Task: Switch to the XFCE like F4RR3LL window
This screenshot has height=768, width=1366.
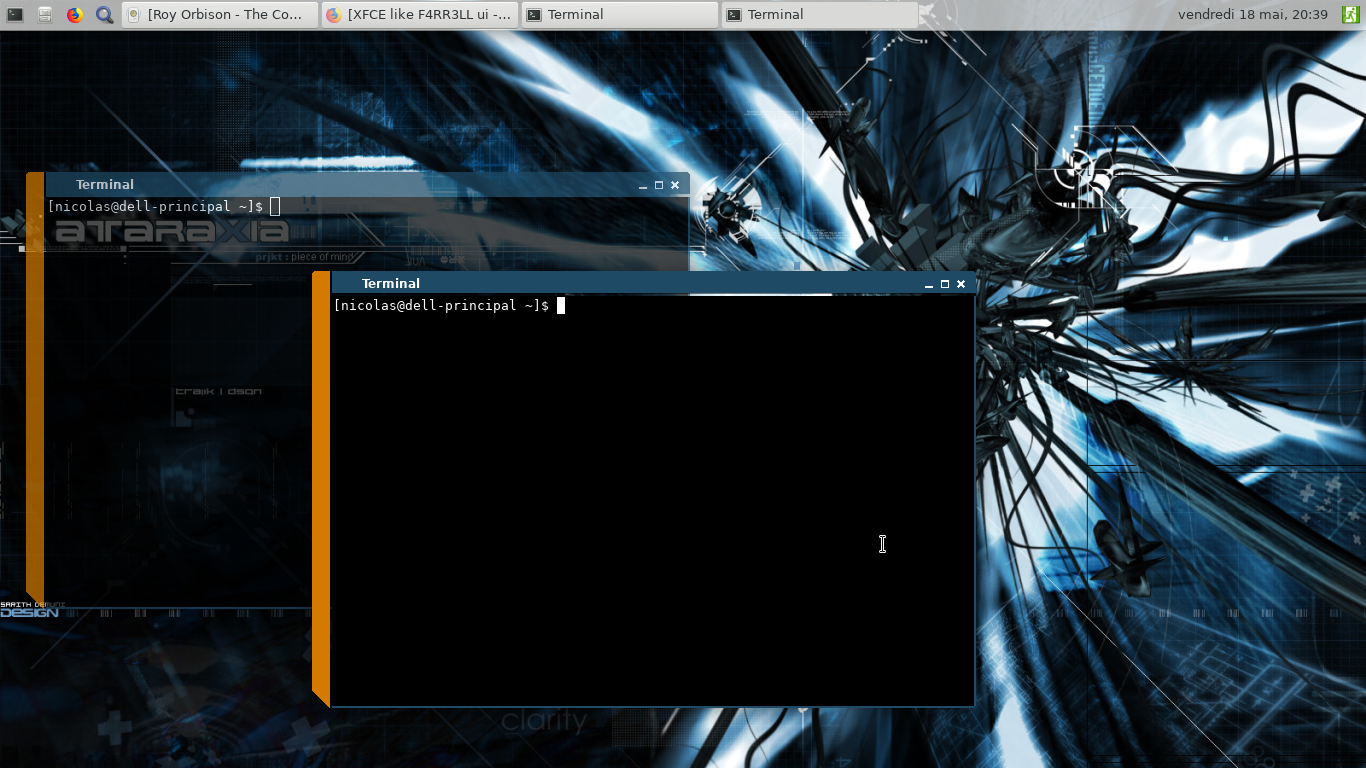Action: 420,14
